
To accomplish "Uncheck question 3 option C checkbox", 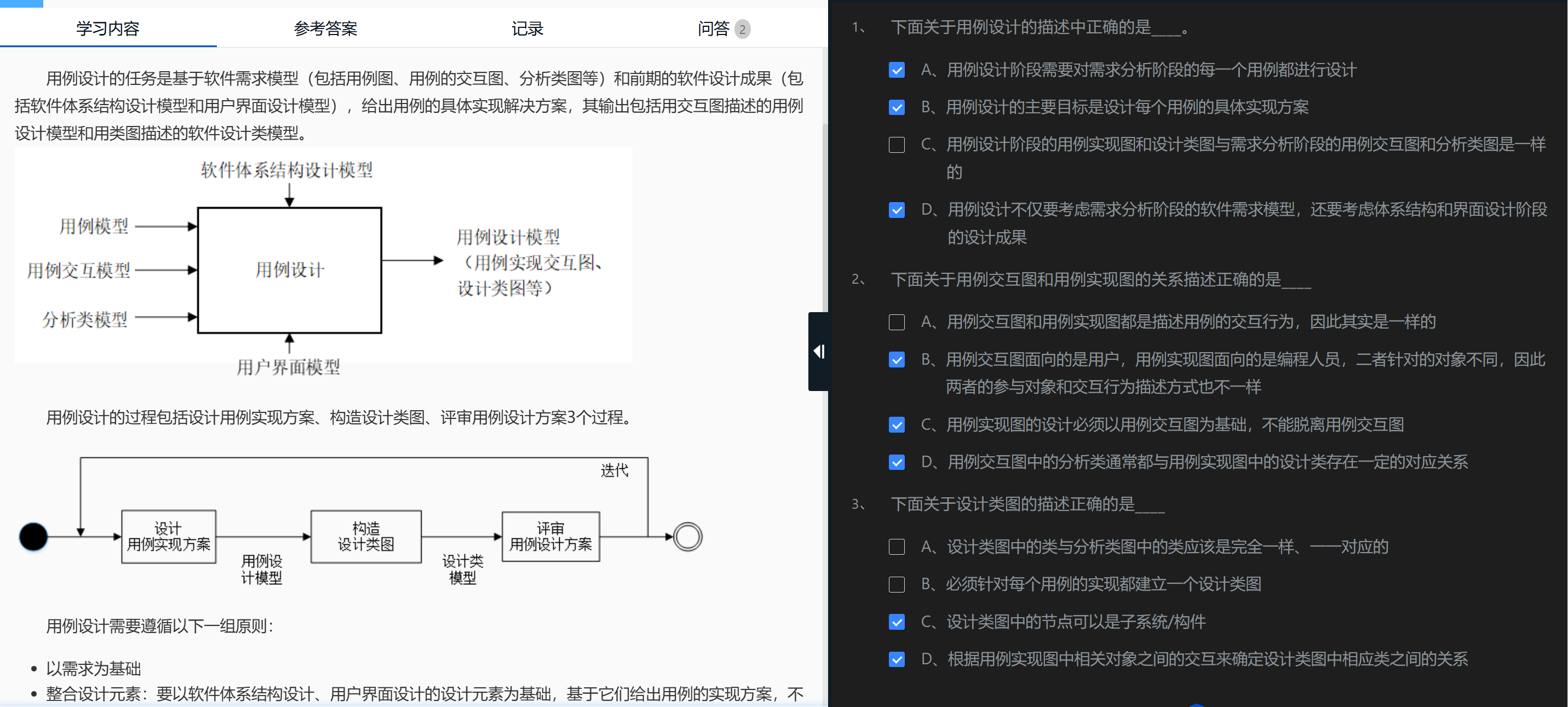I will point(896,622).
